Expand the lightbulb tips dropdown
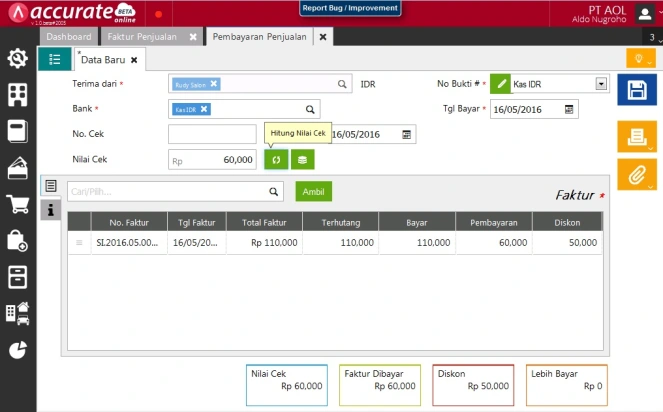This screenshot has width=663, height=412. pos(641,59)
